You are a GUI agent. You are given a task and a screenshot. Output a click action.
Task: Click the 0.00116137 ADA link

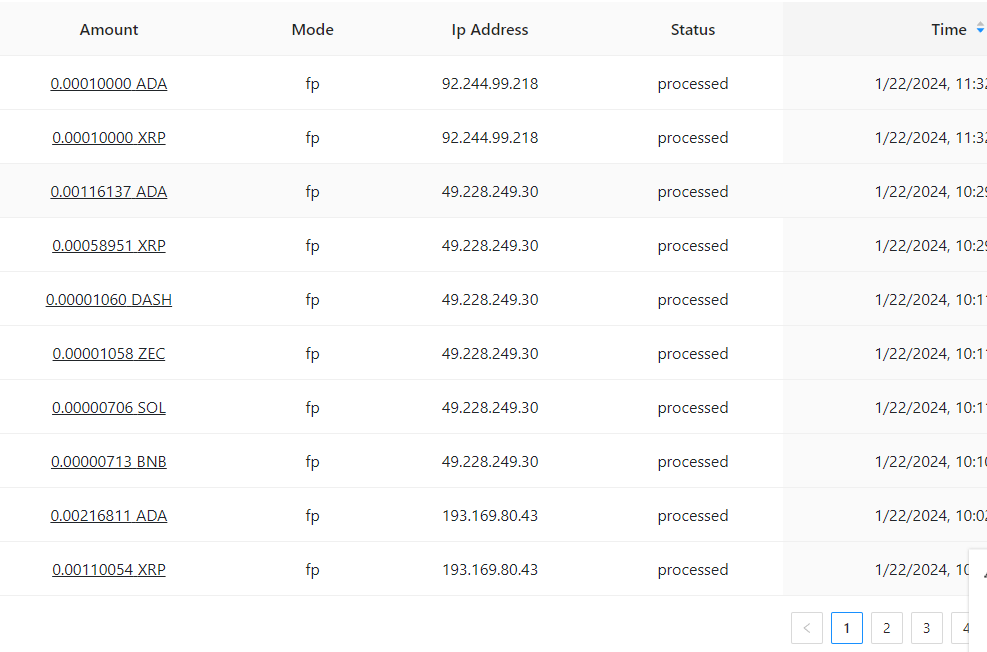coord(109,192)
